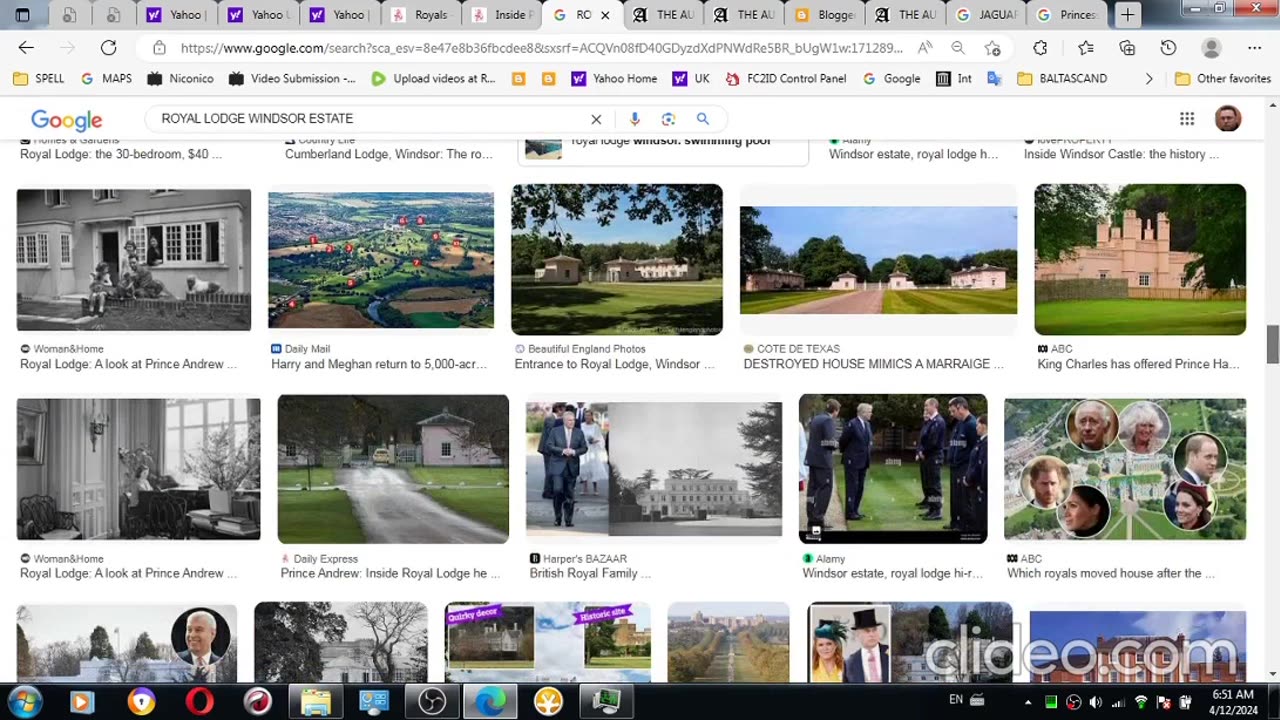This screenshot has height=720, width=1280.
Task: Open the black-and-white family at window photo
Action: [134, 260]
